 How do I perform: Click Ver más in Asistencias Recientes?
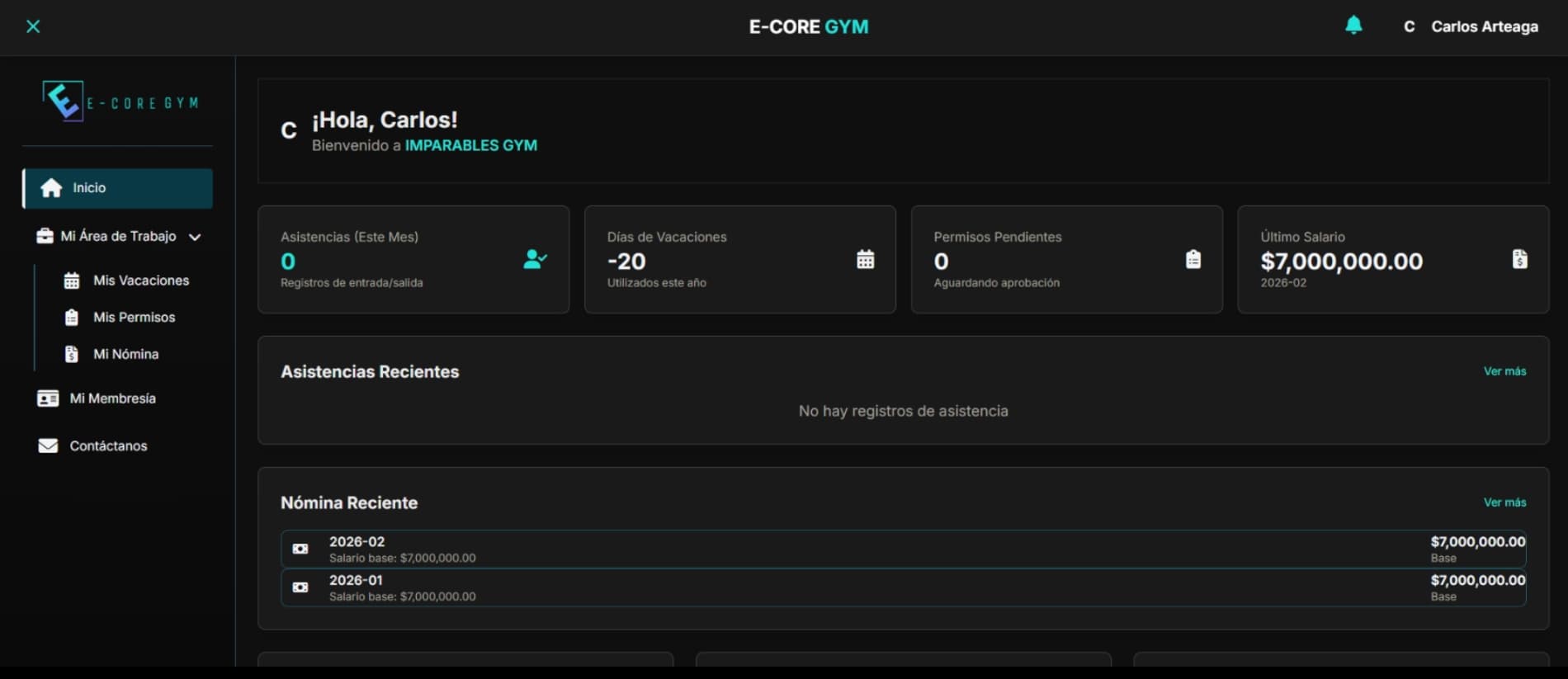(x=1504, y=371)
